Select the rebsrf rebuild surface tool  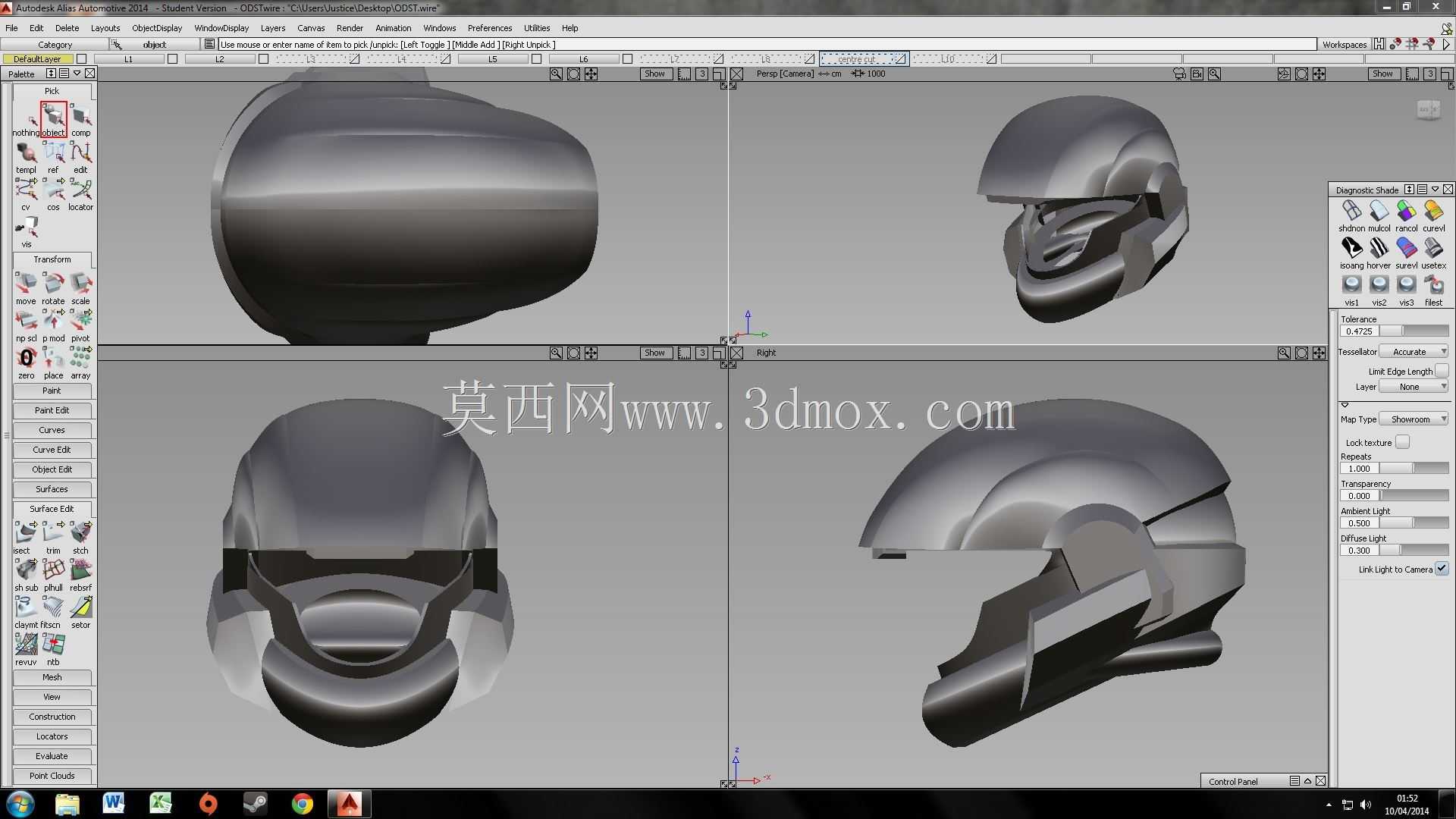click(80, 575)
